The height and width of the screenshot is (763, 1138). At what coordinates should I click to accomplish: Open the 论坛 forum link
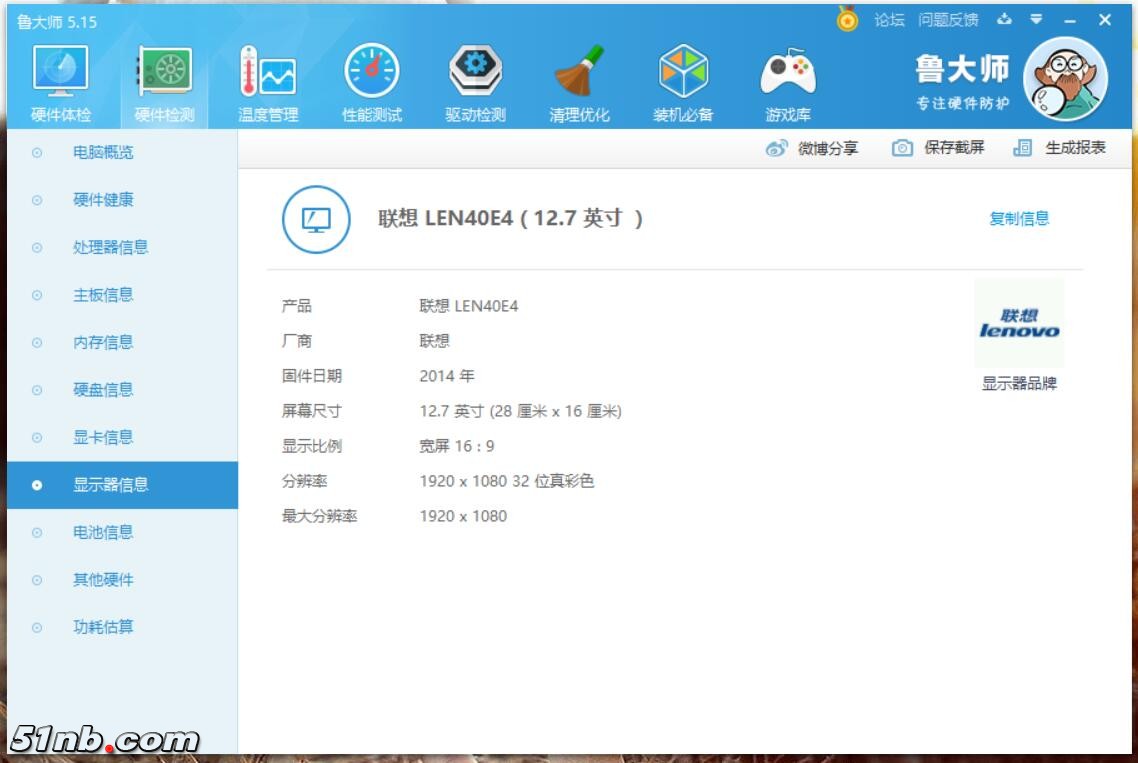pos(889,20)
